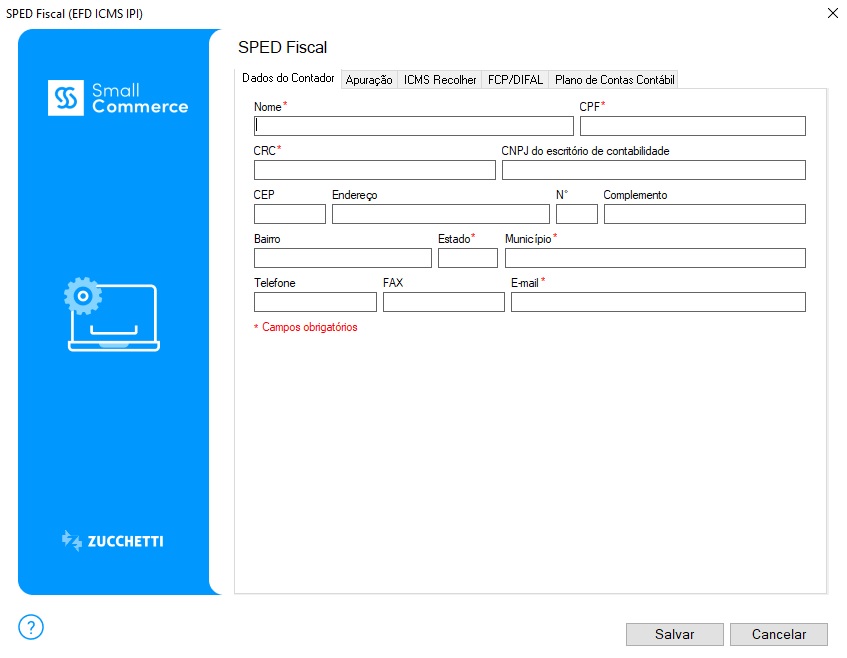
Task: Switch to the Apuração tab
Action: [x=369, y=80]
